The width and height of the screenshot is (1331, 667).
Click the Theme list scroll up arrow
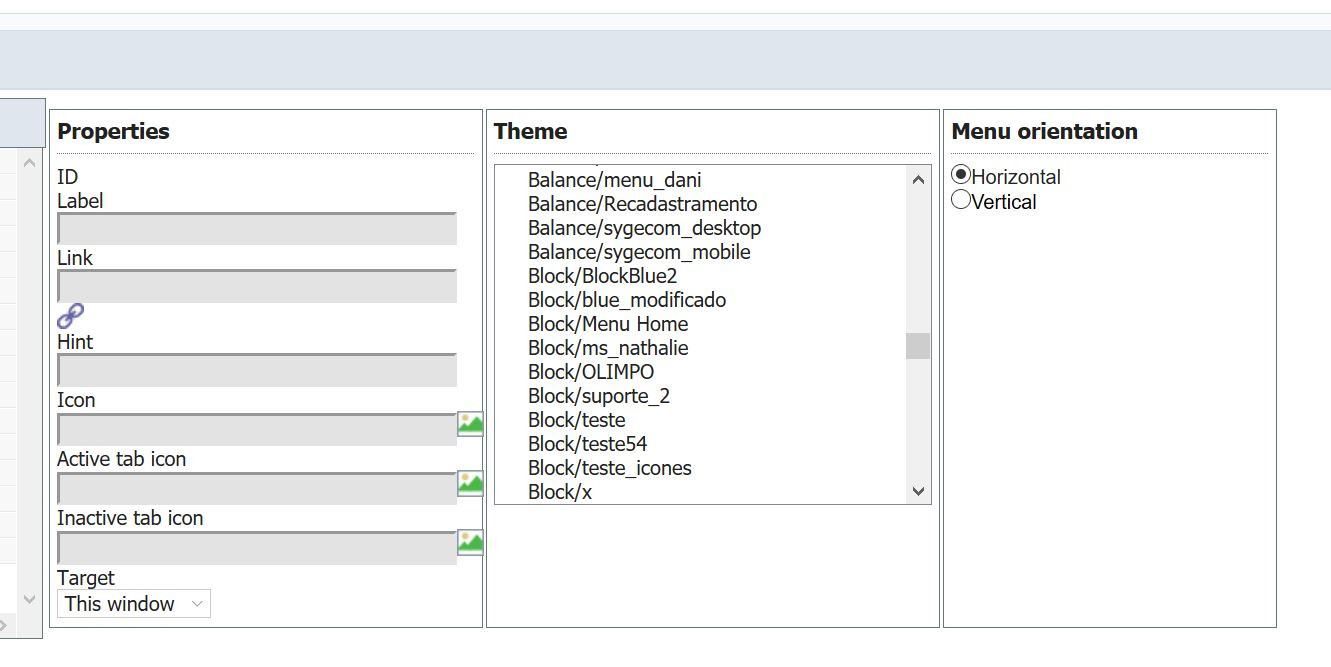[918, 180]
